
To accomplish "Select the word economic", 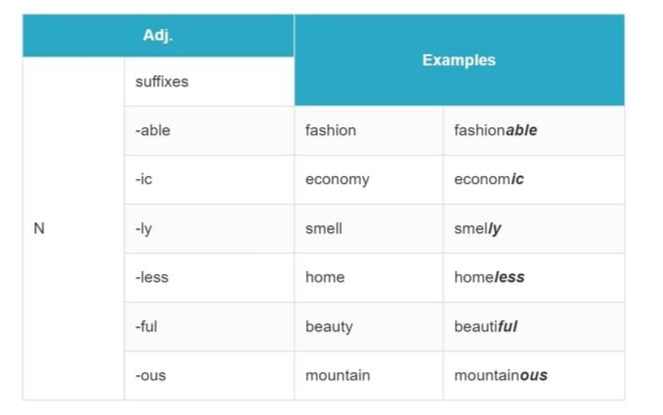I will point(489,179).
